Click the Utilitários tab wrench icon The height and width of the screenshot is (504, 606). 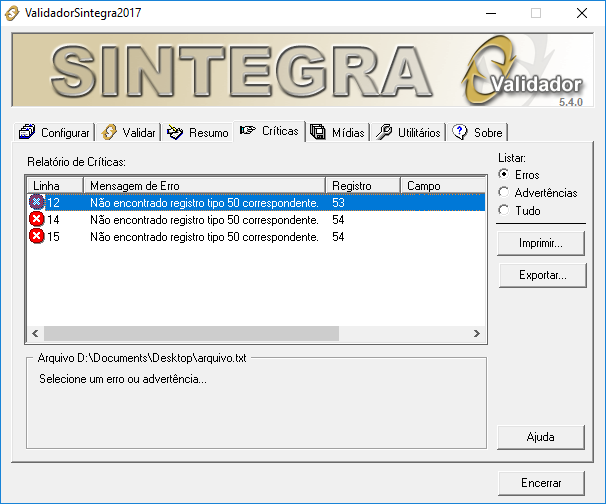pyautogui.click(x=384, y=132)
